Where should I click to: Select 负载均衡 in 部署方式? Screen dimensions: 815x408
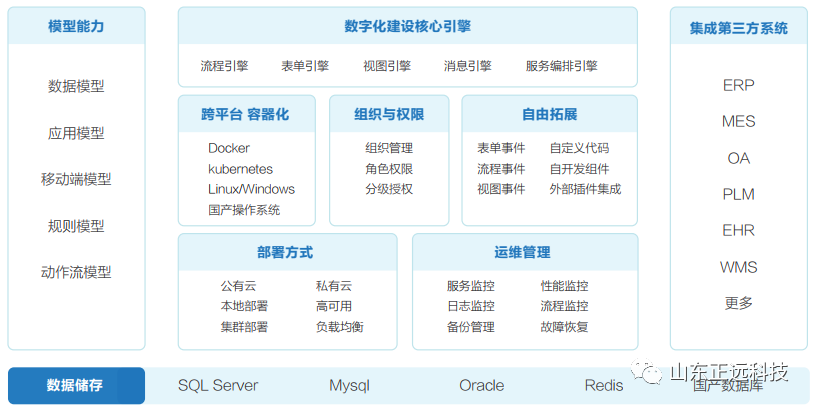tap(340, 327)
